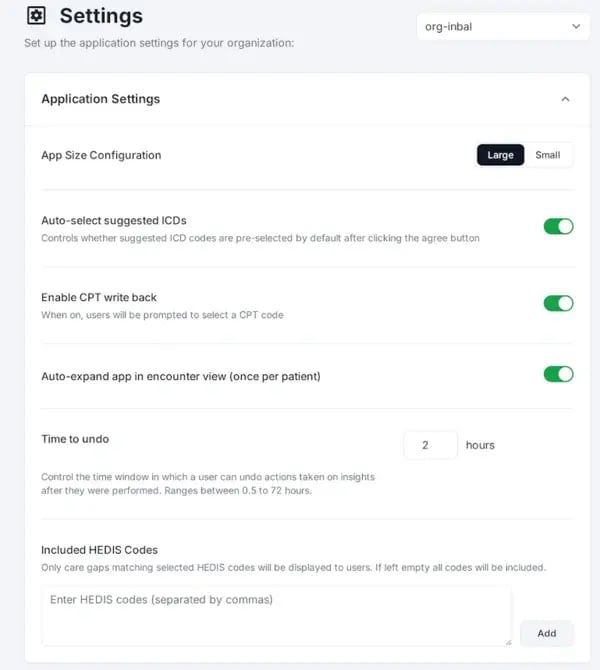Click the Auto-expand app in encounter view label

coord(180,376)
